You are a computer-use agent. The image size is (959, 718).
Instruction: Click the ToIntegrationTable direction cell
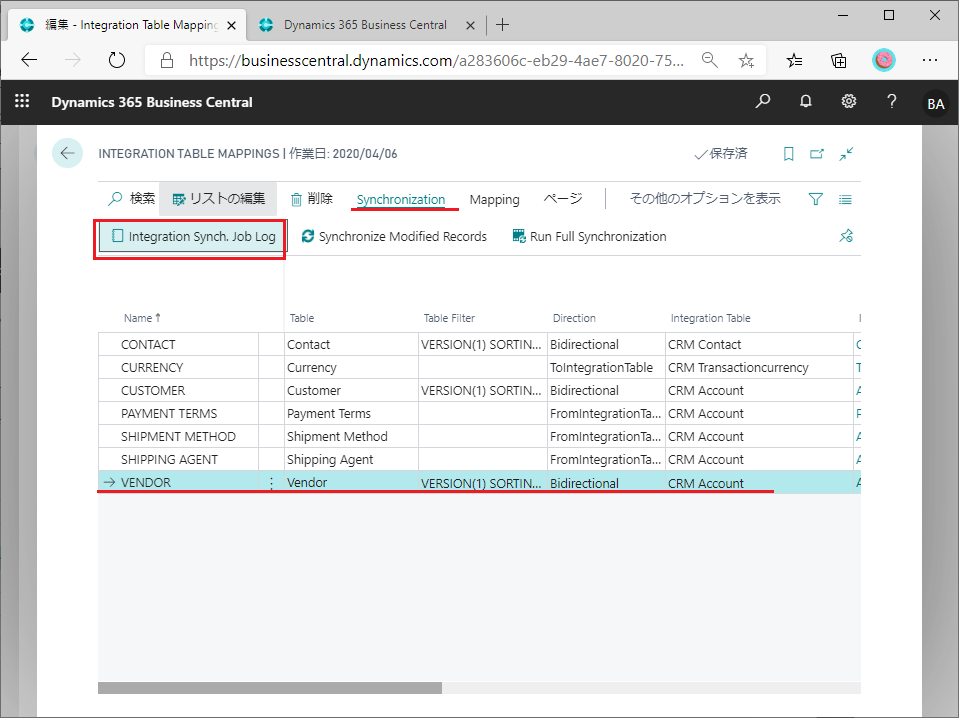pyautogui.click(x=605, y=368)
